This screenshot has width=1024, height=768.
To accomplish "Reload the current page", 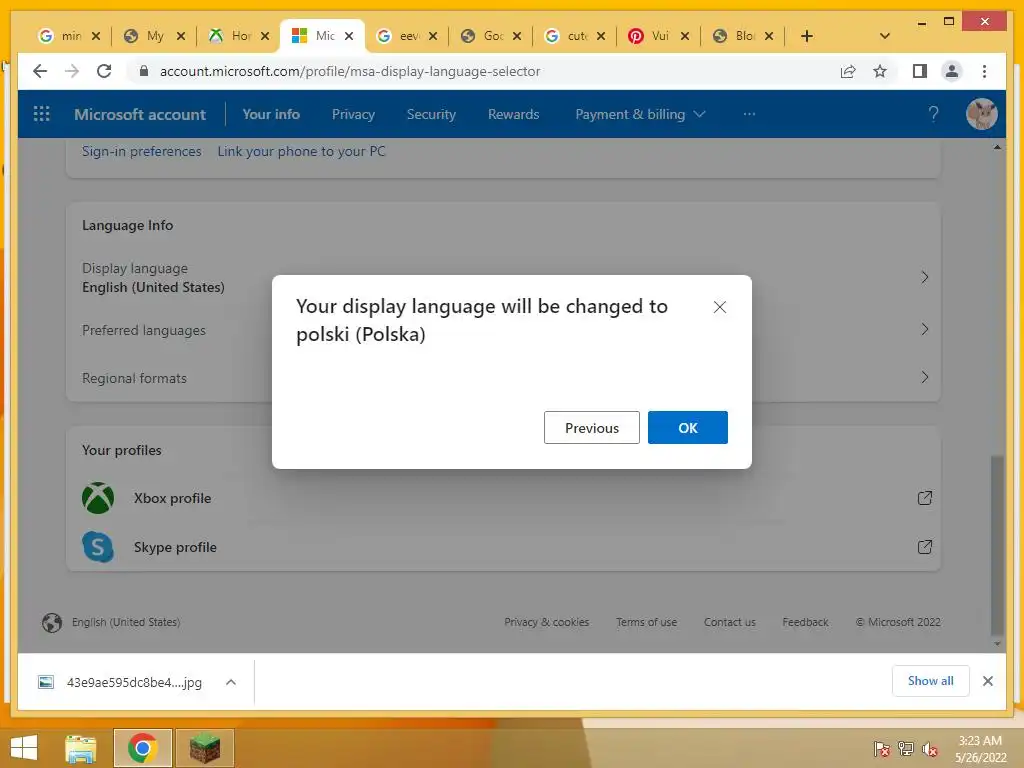I will pos(104,71).
